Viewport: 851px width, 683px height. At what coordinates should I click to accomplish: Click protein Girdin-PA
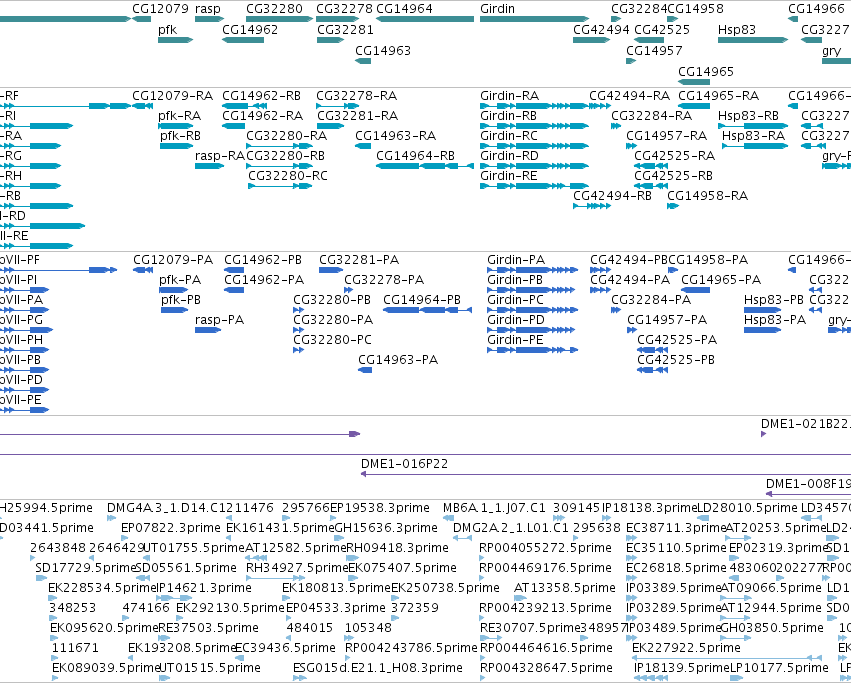532,270
